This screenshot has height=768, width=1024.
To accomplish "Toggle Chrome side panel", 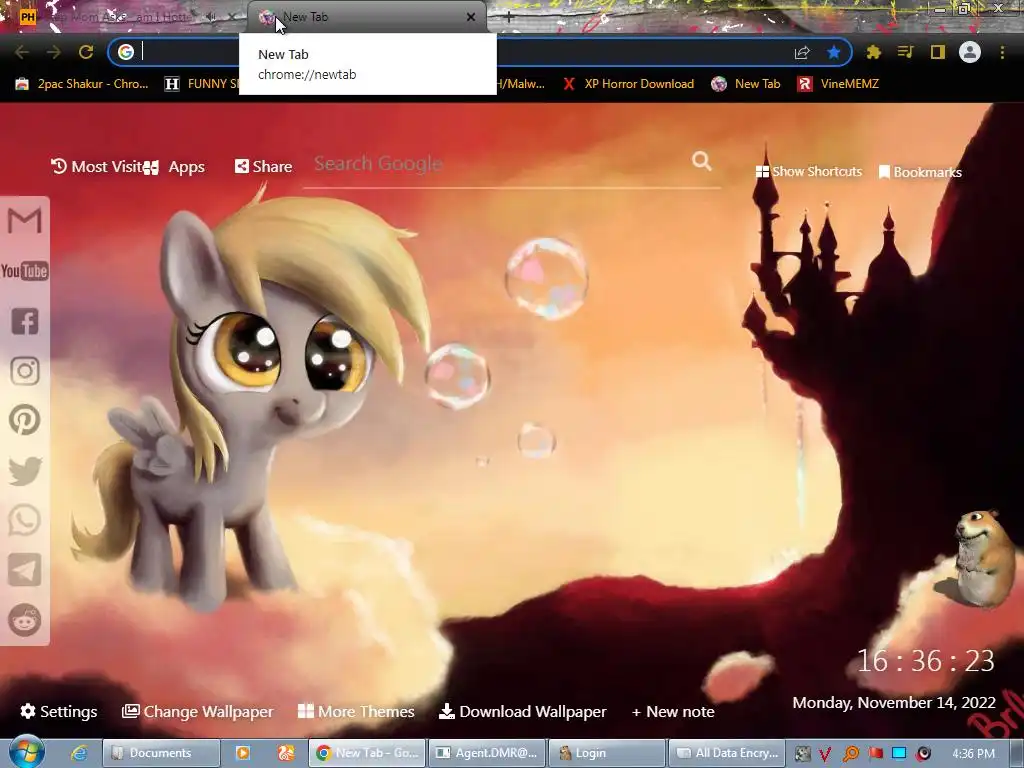I will click(x=938, y=52).
